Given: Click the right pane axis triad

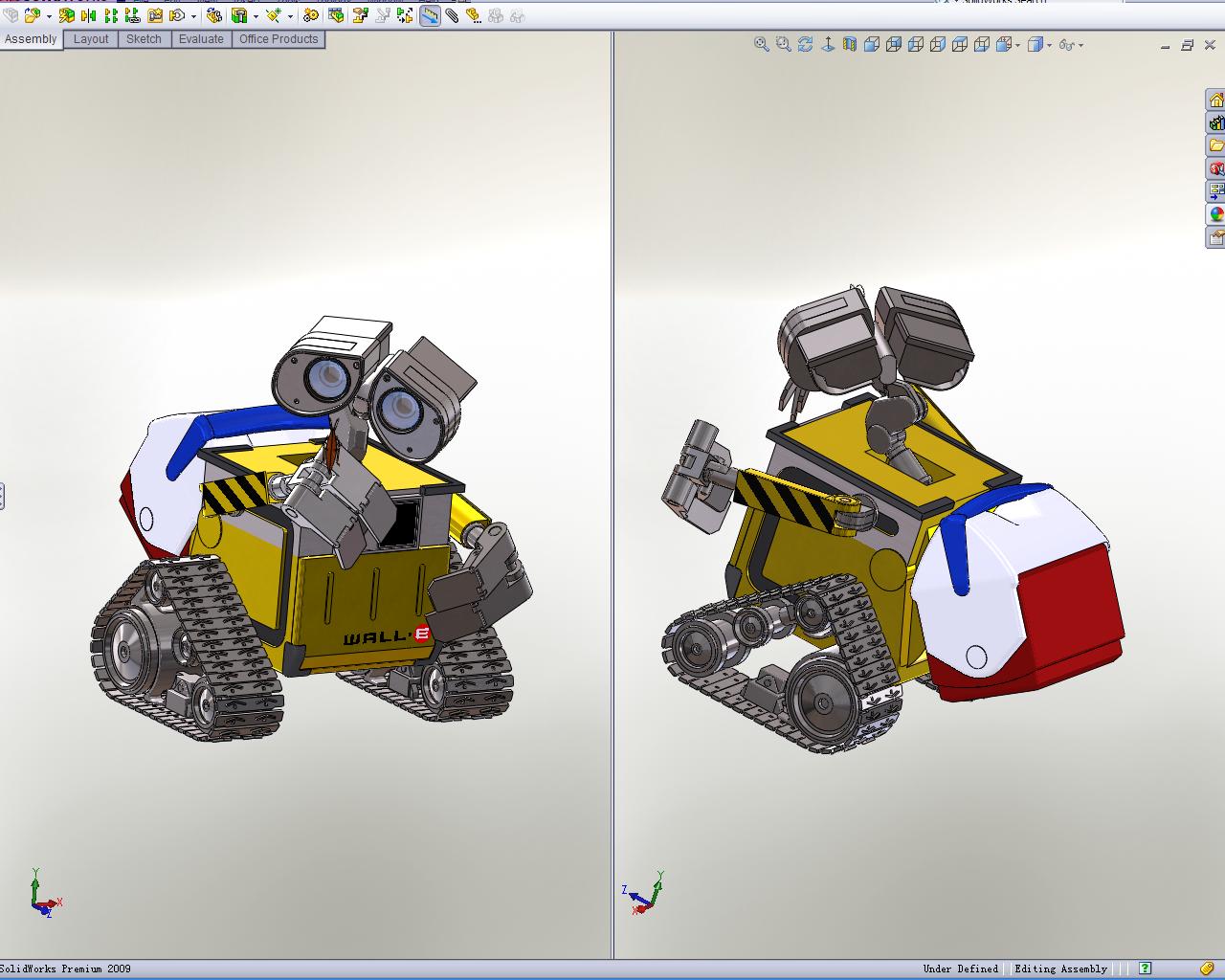Looking at the screenshot, I should [x=643, y=893].
